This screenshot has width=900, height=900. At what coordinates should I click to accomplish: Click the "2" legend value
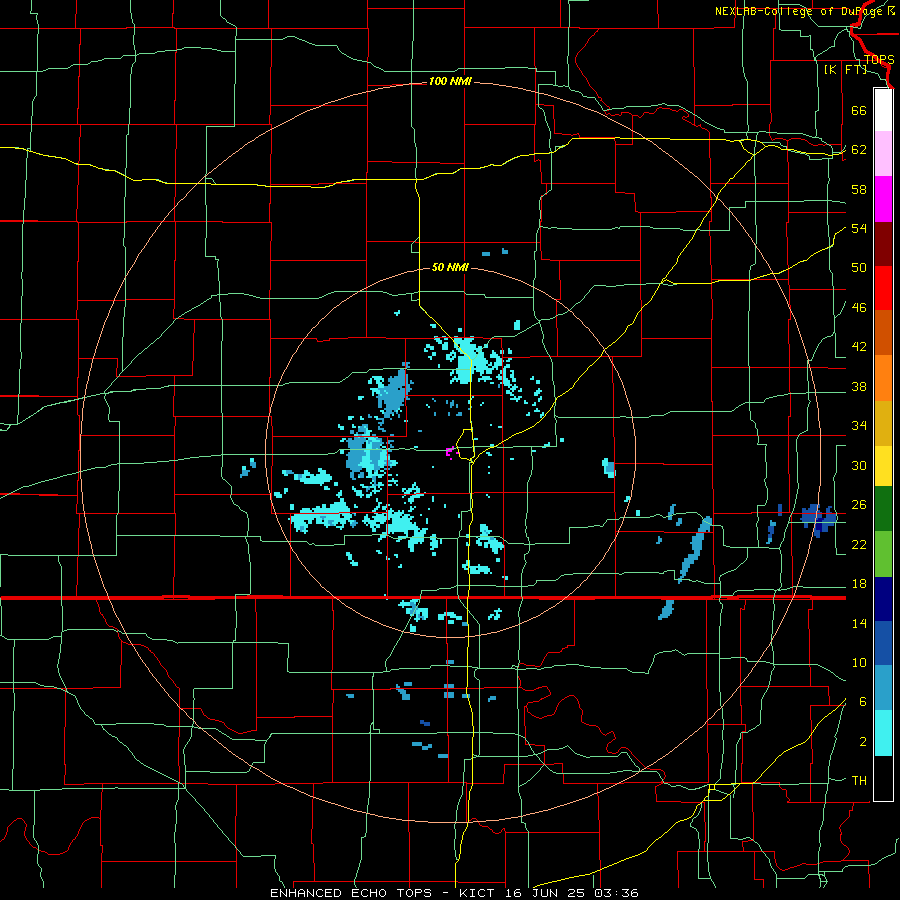[862, 742]
